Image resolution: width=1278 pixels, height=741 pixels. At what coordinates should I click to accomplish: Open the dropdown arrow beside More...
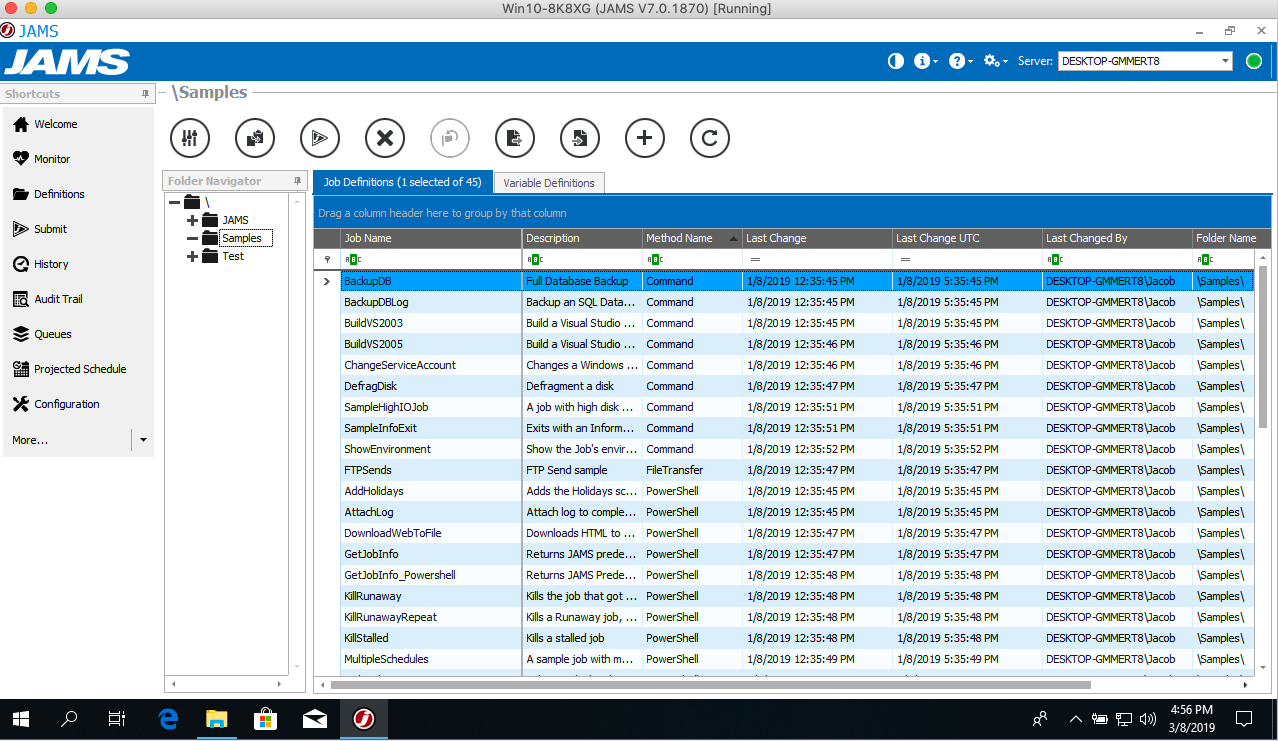143,440
